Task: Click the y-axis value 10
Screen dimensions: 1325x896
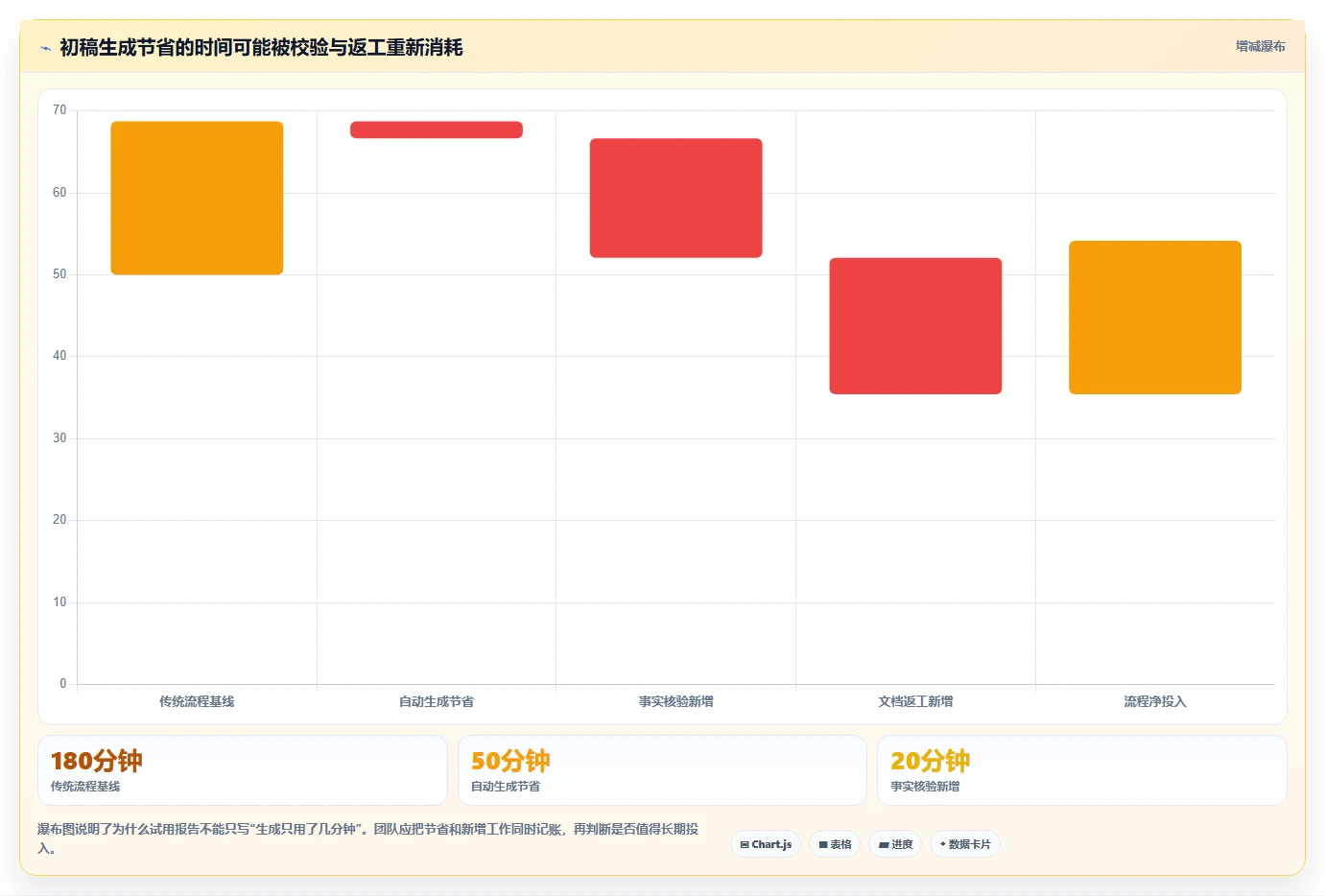Action: 59,602
